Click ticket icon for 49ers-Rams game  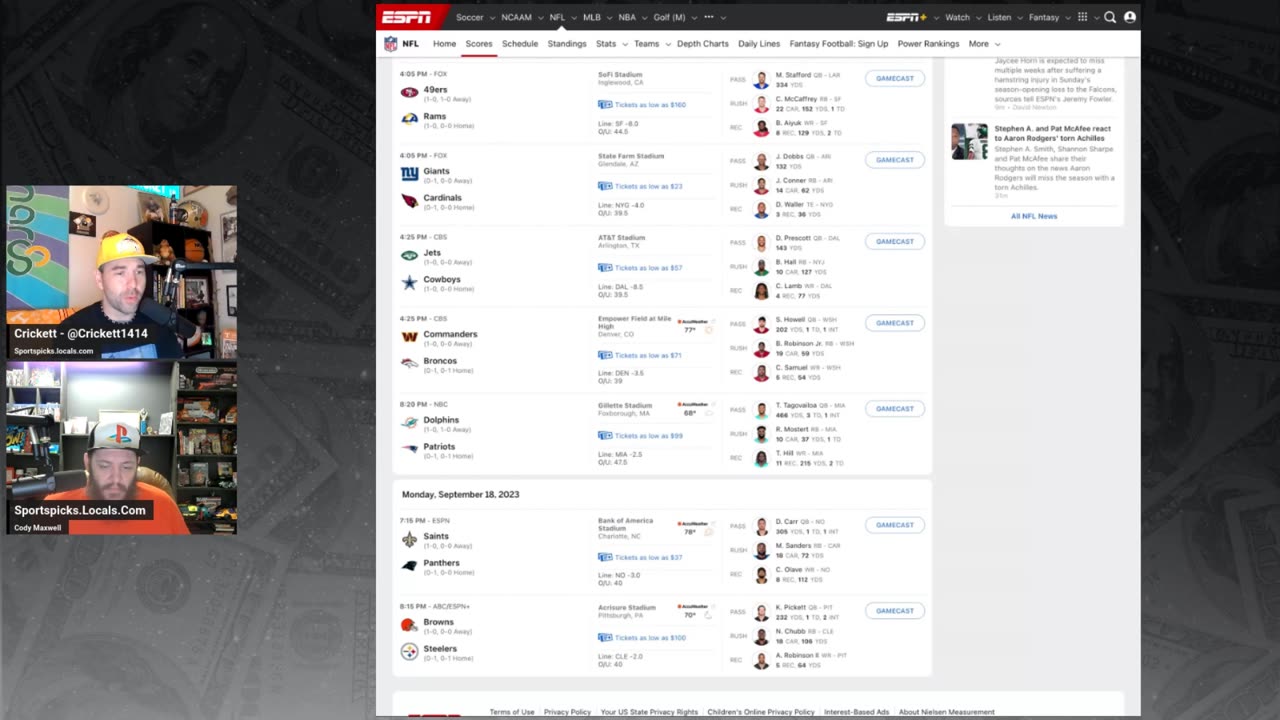[x=605, y=104]
